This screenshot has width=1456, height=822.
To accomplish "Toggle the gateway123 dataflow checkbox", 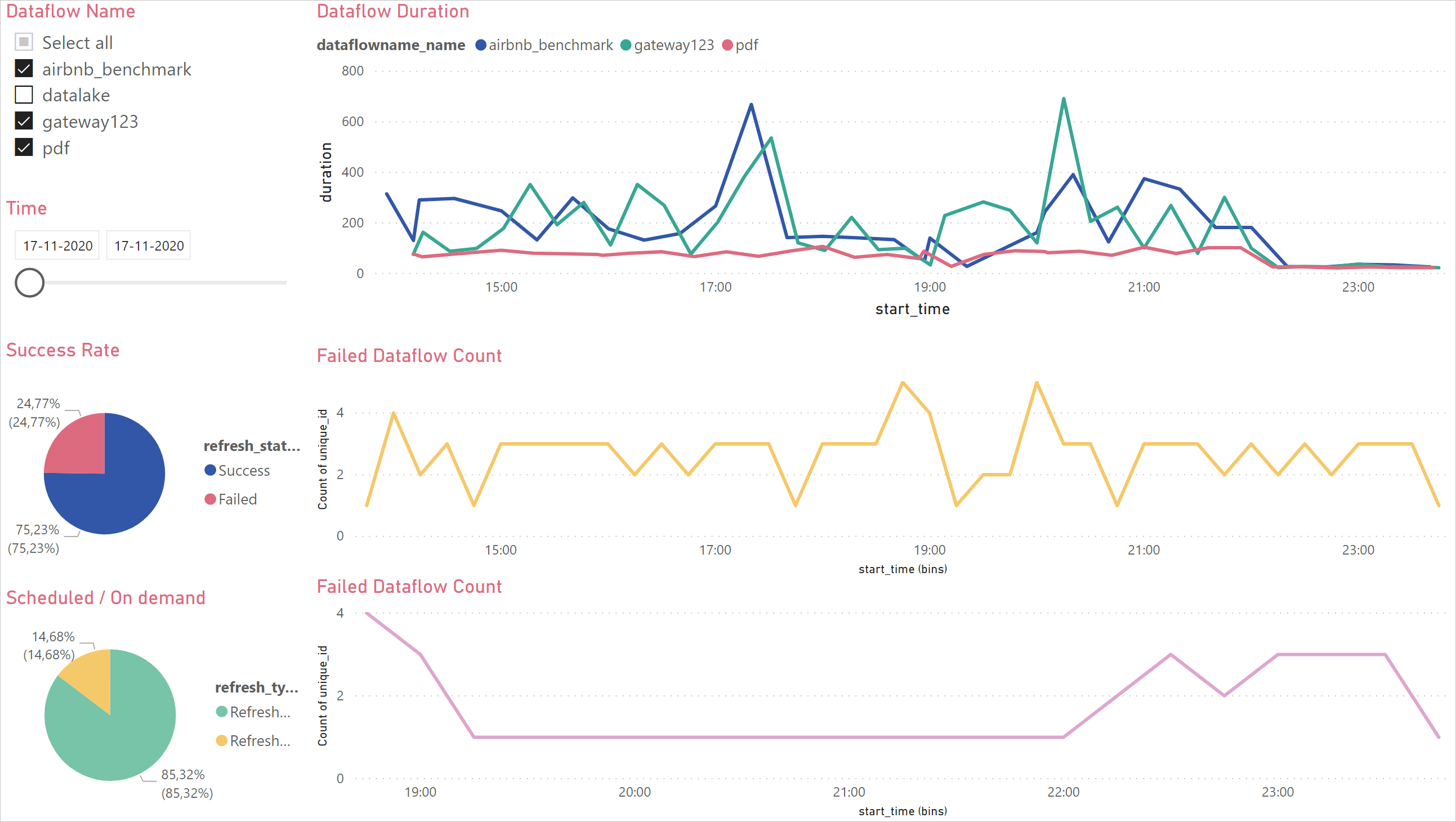I will pos(23,121).
